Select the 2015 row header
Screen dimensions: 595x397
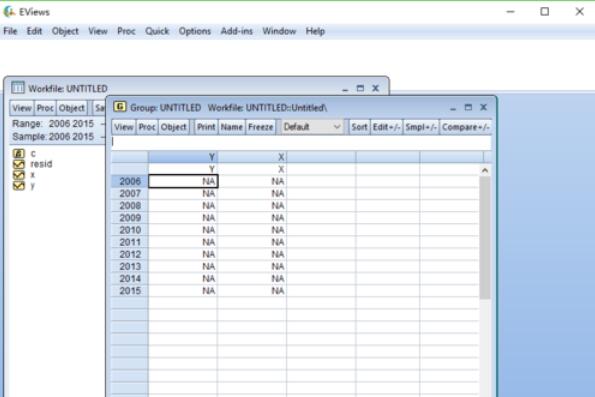point(130,291)
